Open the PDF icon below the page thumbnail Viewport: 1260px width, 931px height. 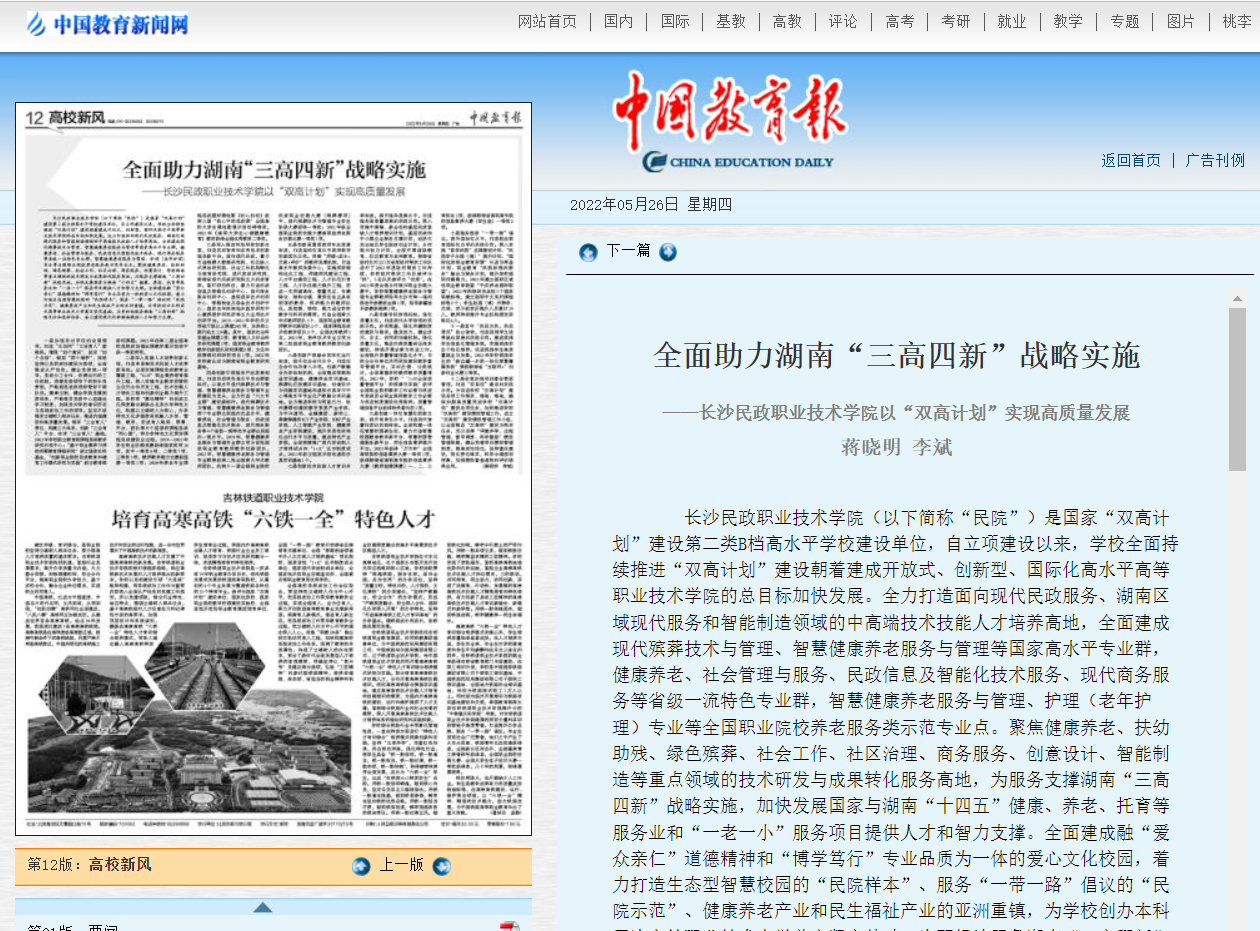pos(509,926)
